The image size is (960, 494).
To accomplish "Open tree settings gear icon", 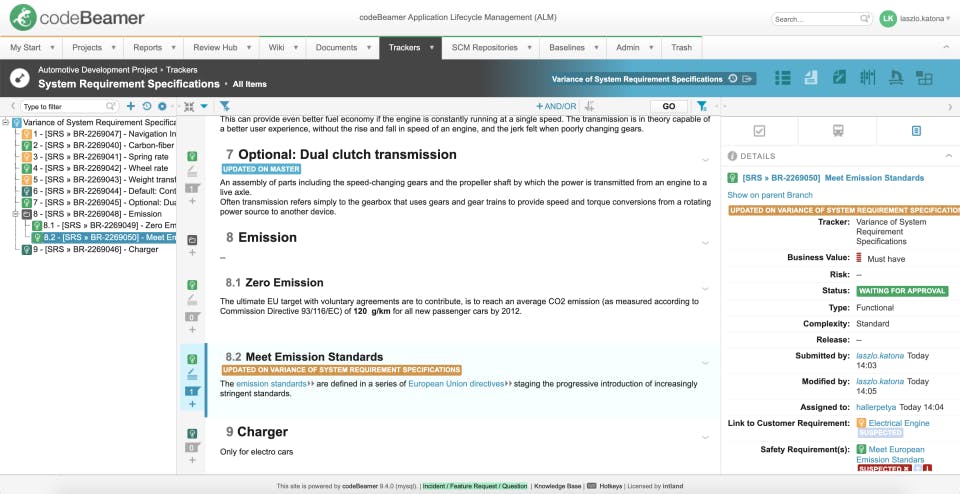I will (x=162, y=107).
